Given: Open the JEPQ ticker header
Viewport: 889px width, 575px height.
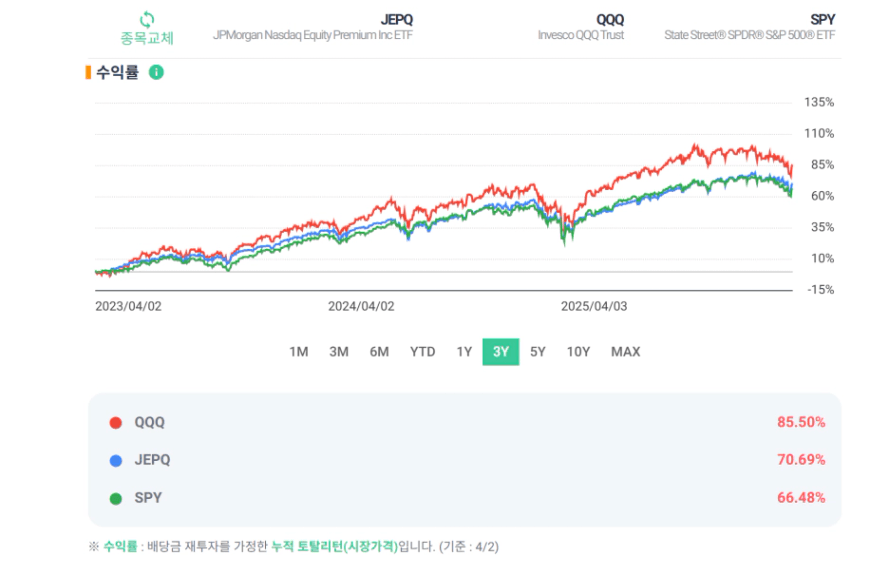Looking at the screenshot, I should pos(397,19).
